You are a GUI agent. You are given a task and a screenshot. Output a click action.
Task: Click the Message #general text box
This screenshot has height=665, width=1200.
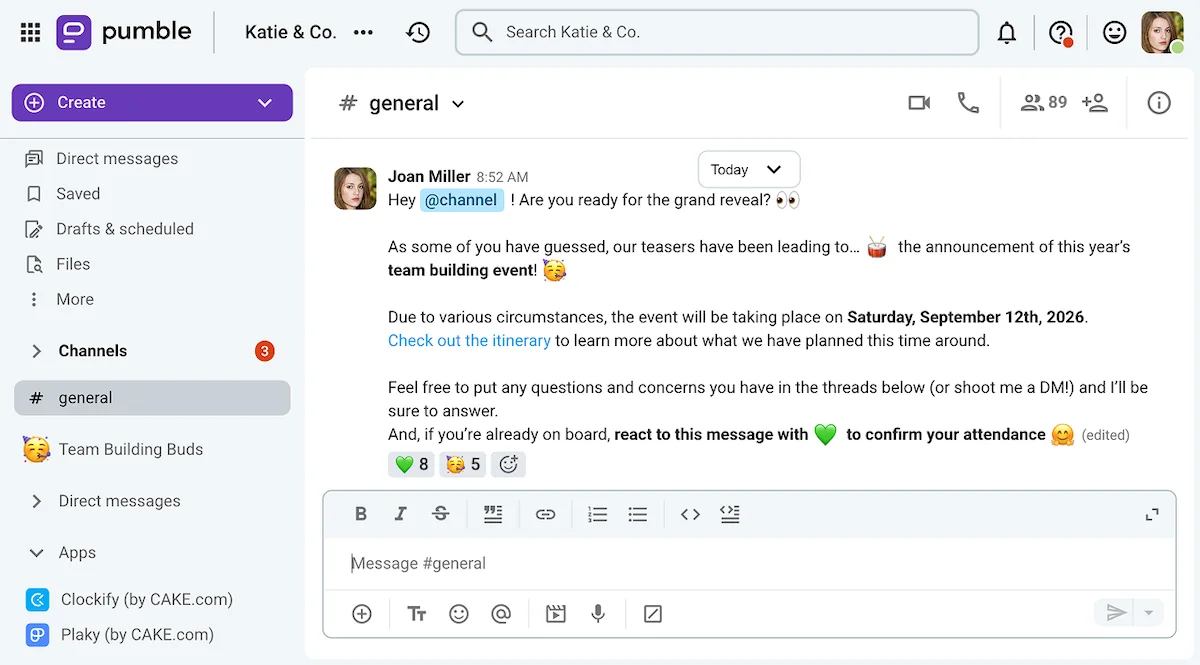point(749,564)
